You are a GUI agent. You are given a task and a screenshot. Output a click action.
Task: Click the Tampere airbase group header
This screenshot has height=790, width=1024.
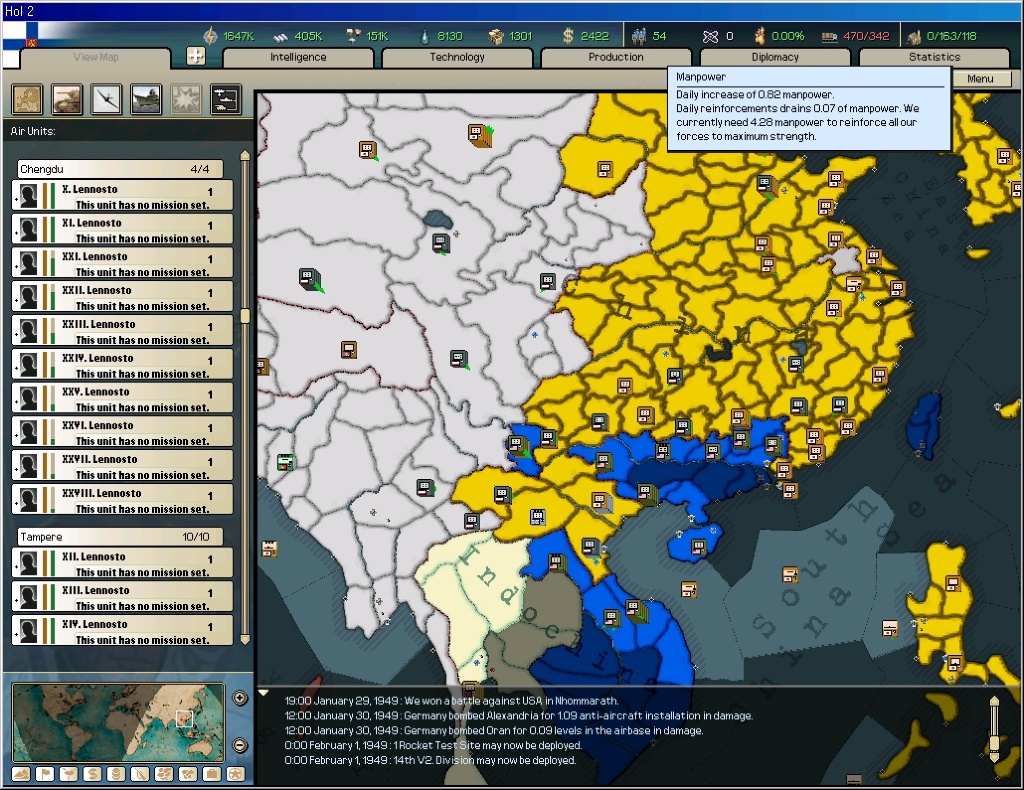pyautogui.click(x=120, y=537)
